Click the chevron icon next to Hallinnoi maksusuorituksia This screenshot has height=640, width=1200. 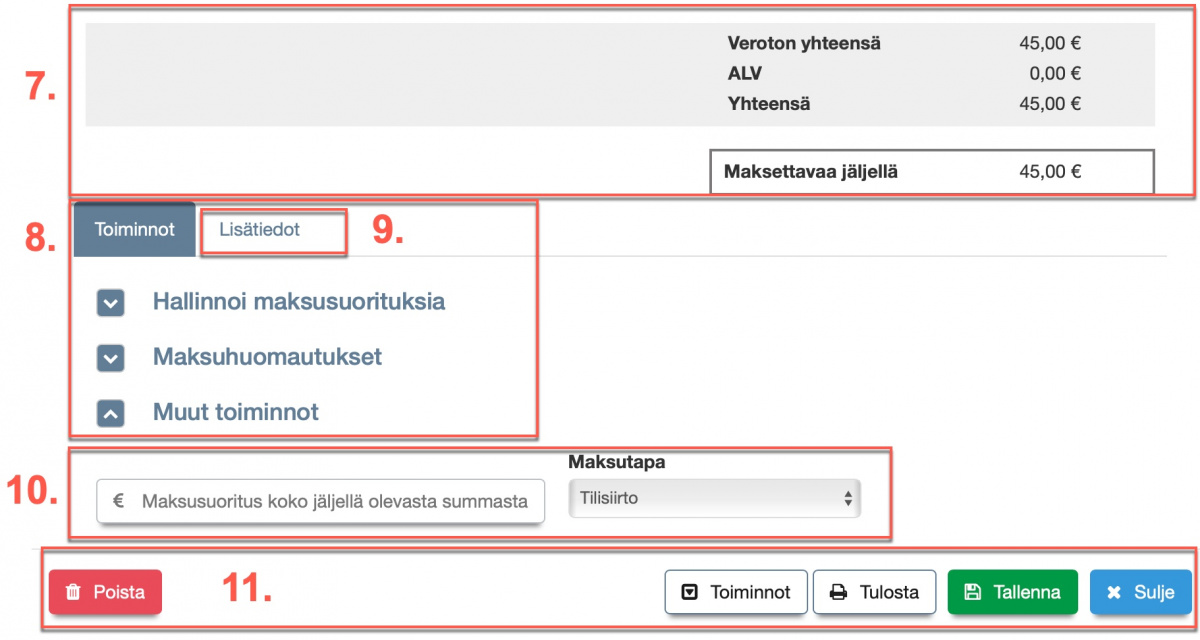[x=110, y=302]
